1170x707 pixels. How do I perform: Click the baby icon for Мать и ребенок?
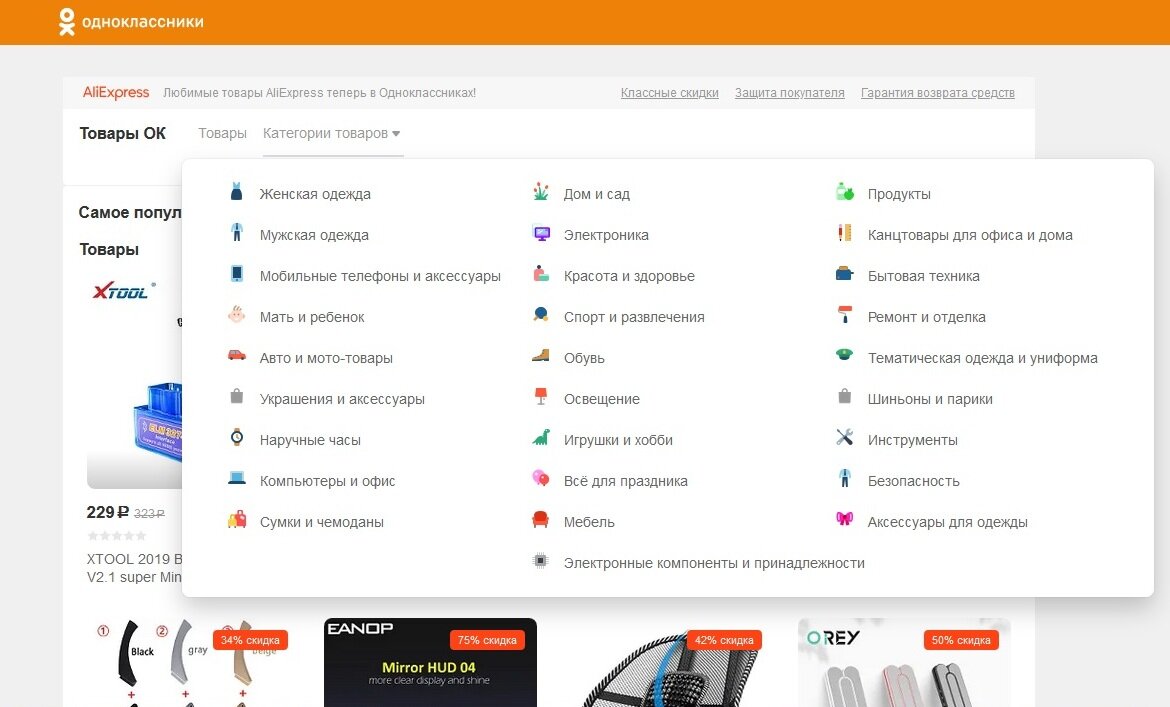point(237,315)
